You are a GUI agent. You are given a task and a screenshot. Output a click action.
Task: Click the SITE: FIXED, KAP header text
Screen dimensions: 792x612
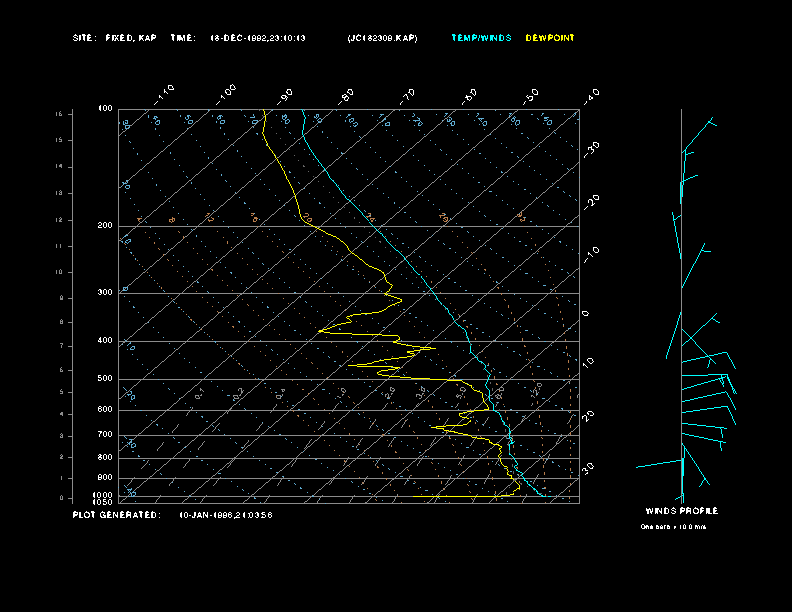click(x=115, y=38)
